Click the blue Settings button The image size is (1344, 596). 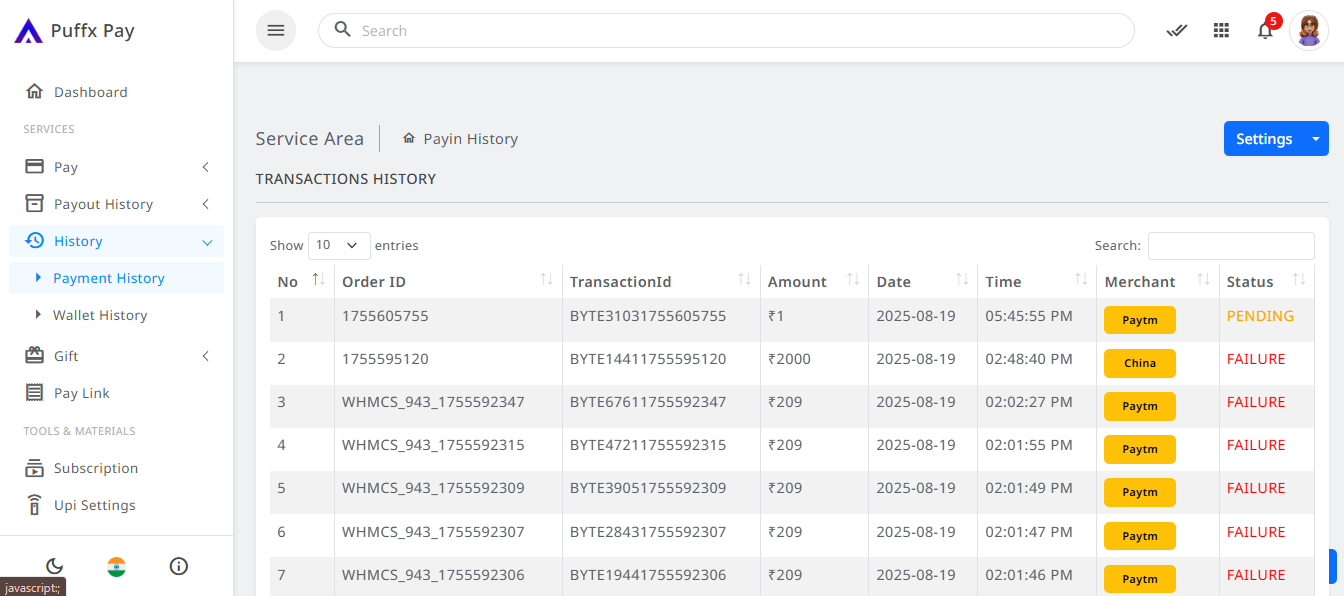(1264, 139)
